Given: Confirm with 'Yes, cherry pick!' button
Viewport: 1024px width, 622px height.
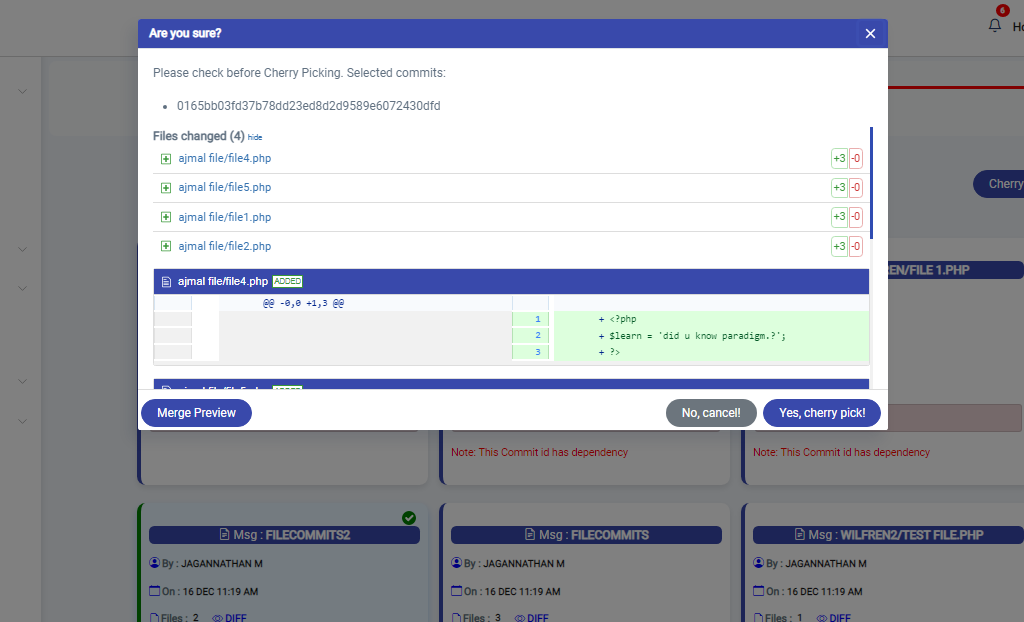Looking at the screenshot, I should pyautogui.click(x=821, y=413).
